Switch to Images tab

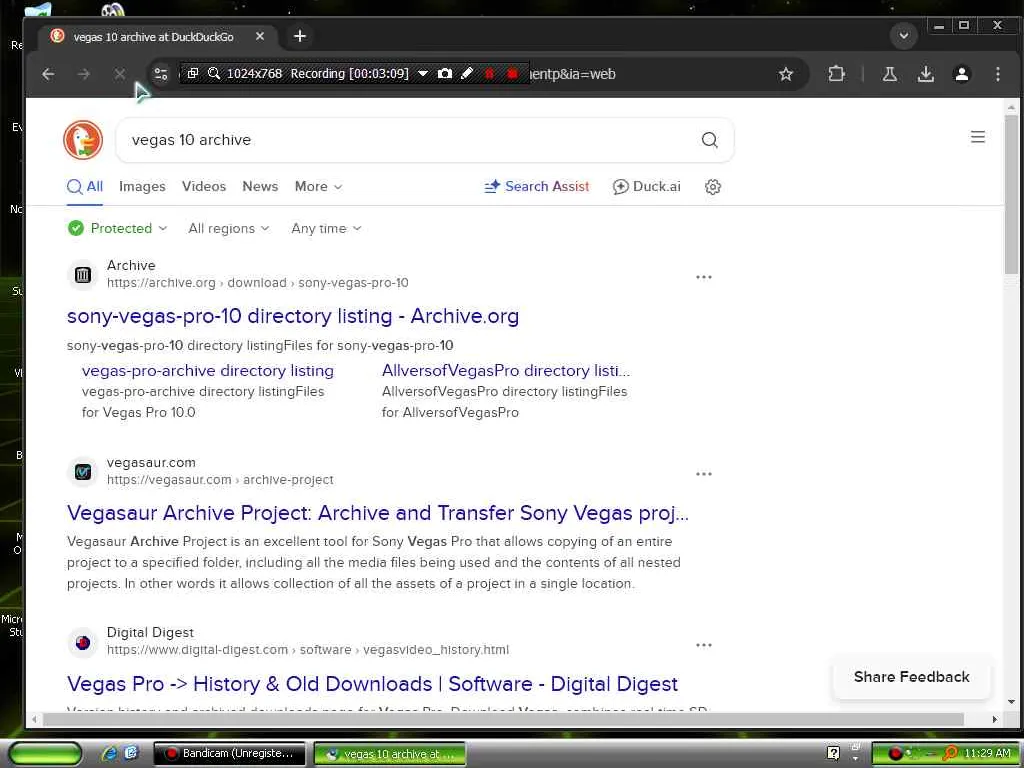[x=142, y=186]
